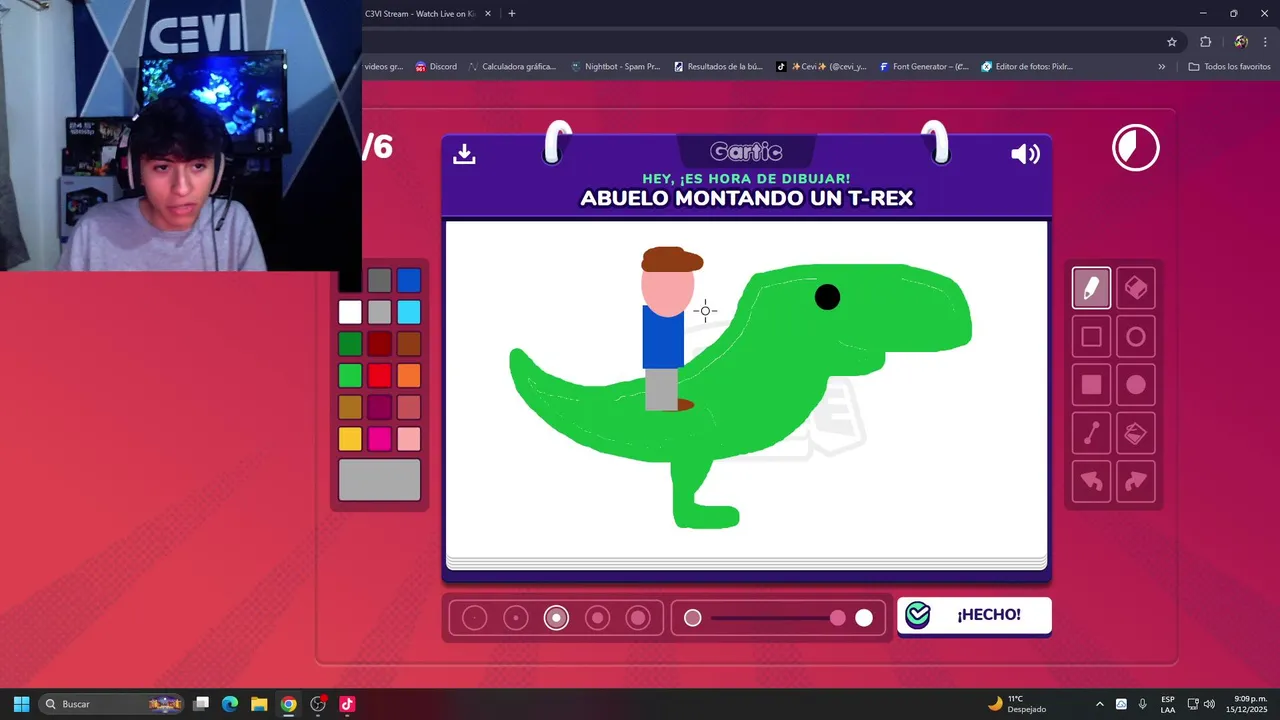Viewport: 1280px width, 720px height.
Task: Pick the cyan color swatch
Action: tap(409, 312)
